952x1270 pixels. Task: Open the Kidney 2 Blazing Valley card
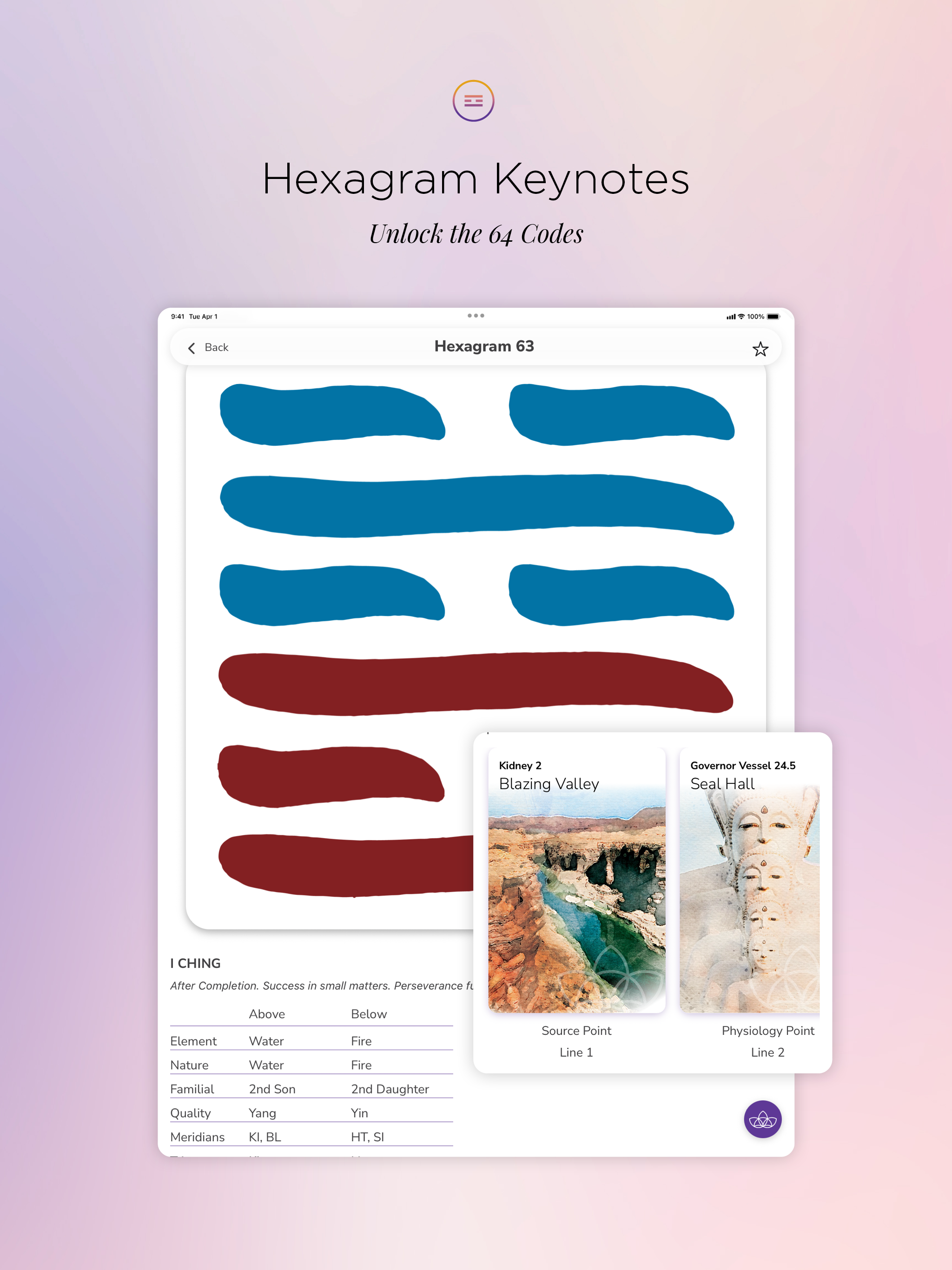click(x=576, y=880)
